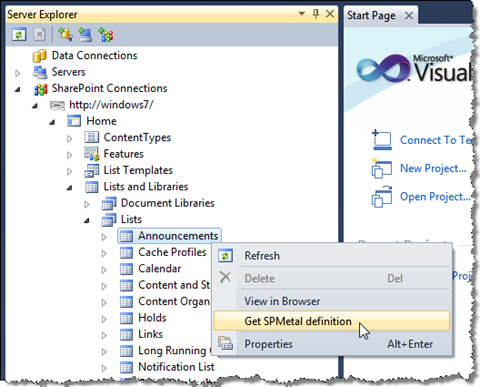This screenshot has height=387, width=480.
Task: Select the Content Organ list item
Action: [174, 302]
